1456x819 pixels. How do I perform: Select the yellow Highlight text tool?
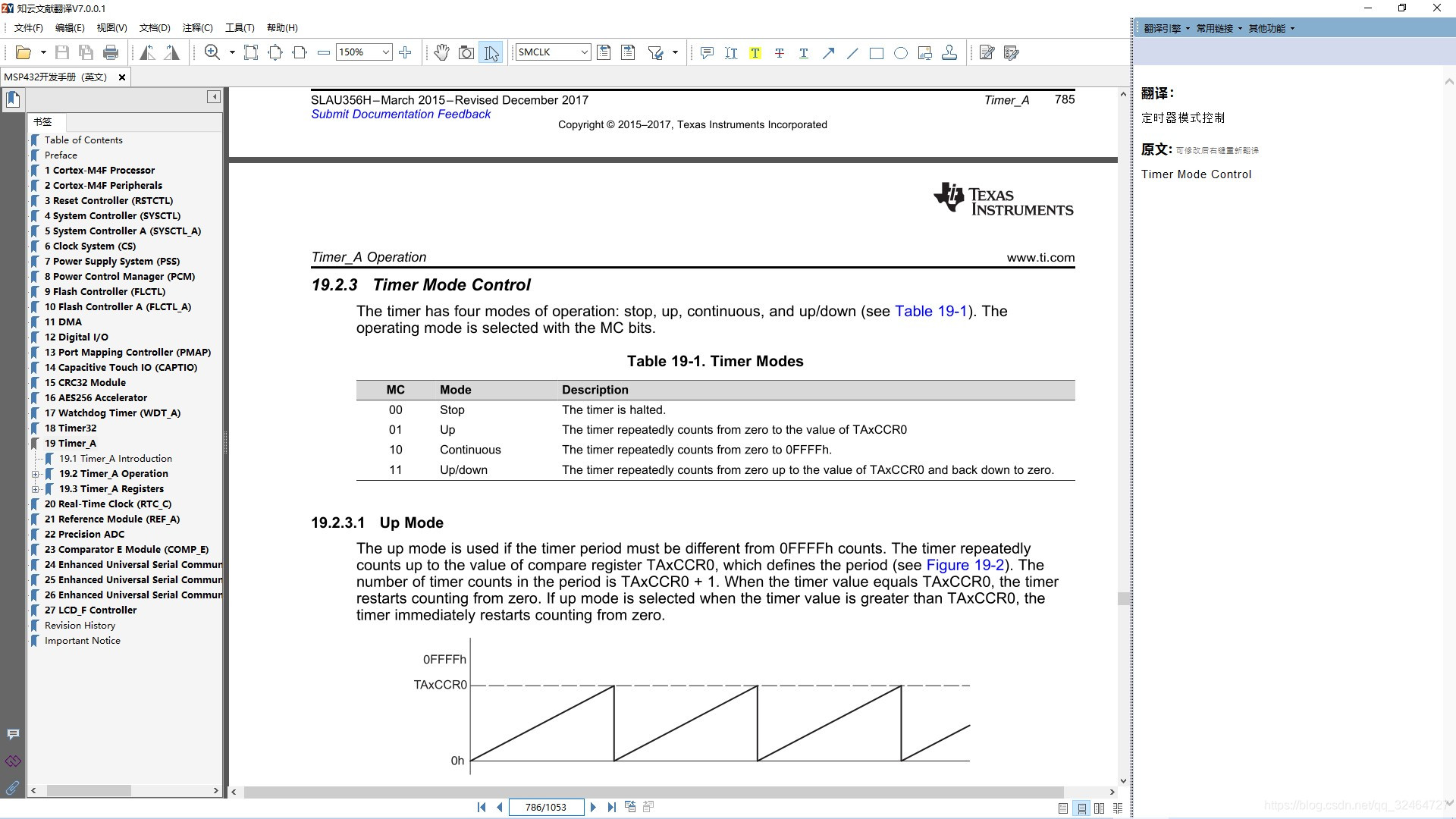pyautogui.click(x=755, y=52)
